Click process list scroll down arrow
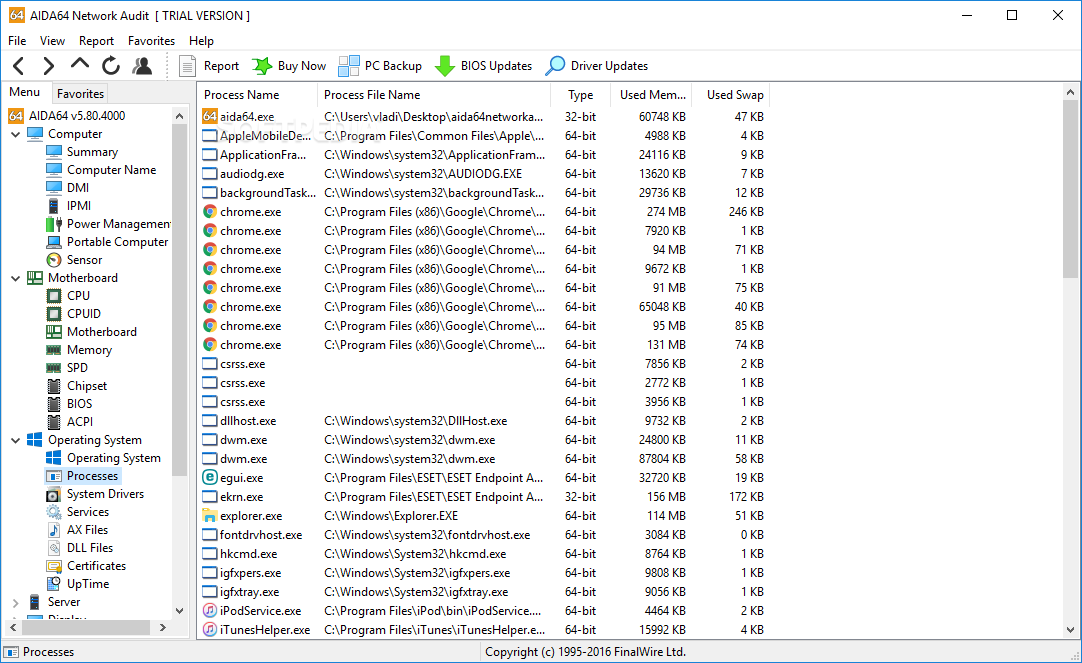Image resolution: width=1082 pixels, height=663 pixels. coord(1070,629)
